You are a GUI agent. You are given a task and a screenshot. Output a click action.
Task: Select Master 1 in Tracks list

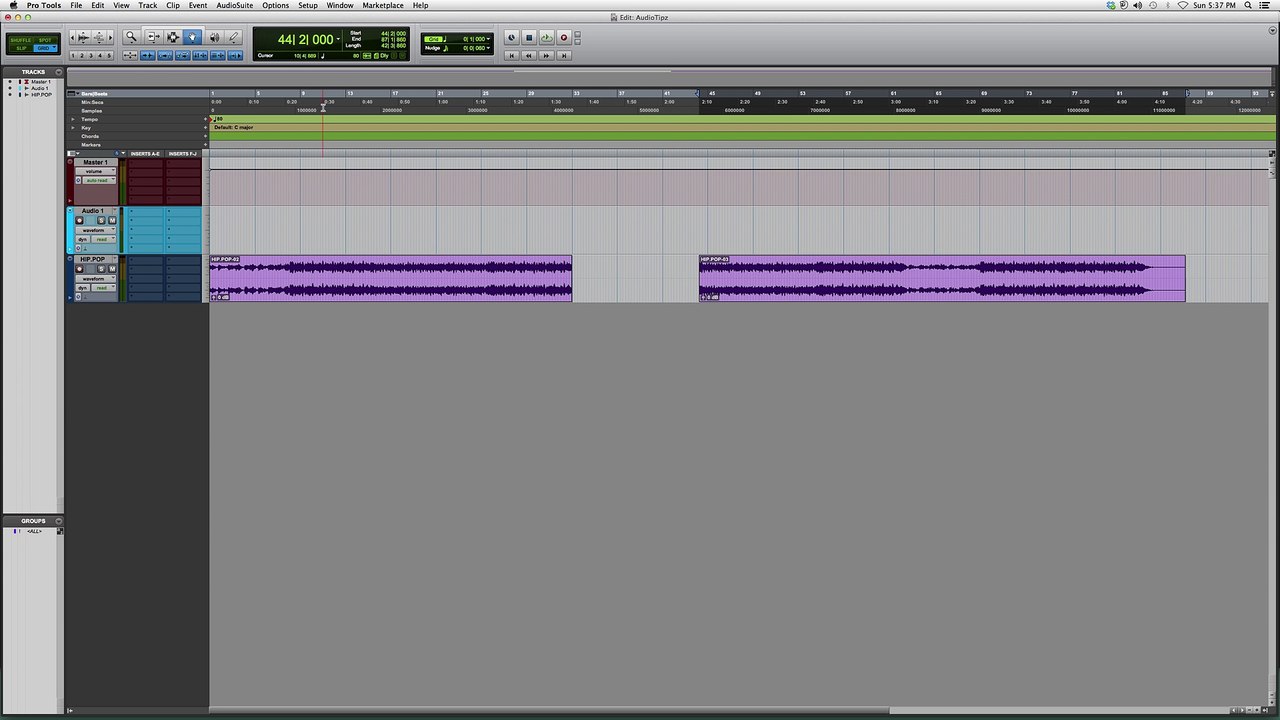[40, 82]
